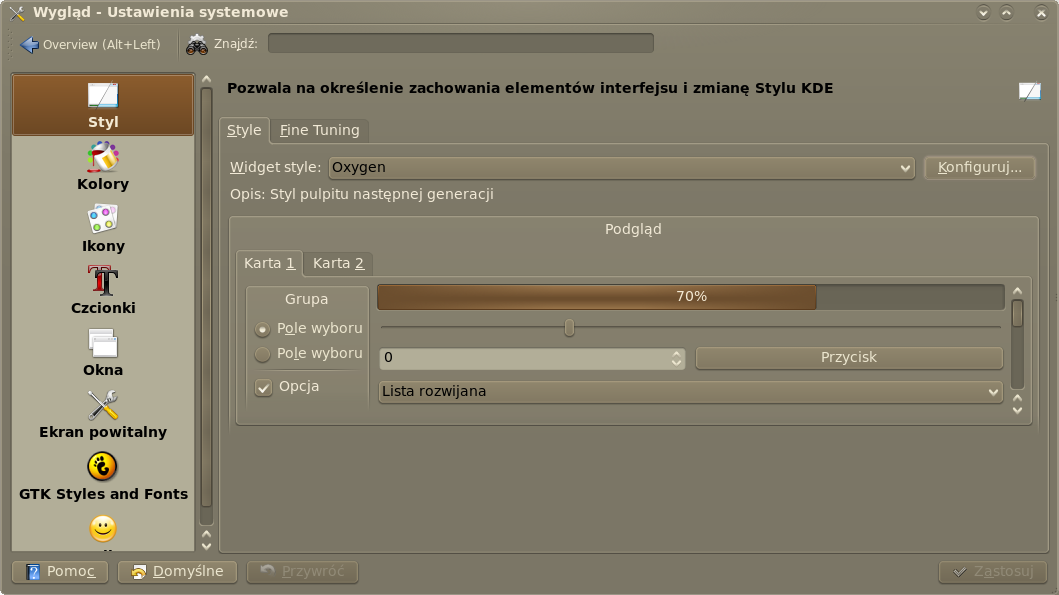Click the Grupa group label
The height and width of the screenshot is (595, 1059).
pyautogui.click(x=307, y=299)
